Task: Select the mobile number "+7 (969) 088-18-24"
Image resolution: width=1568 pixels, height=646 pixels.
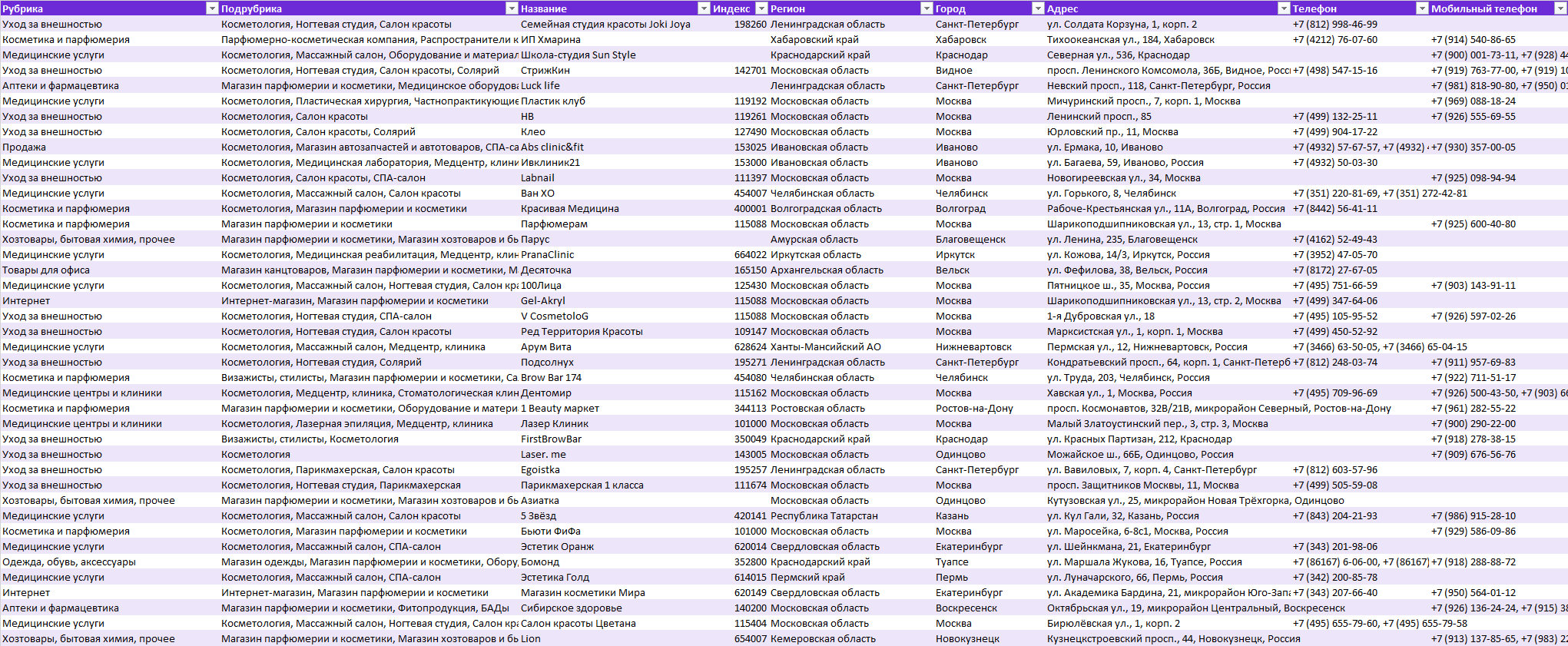Action: 1498,101
